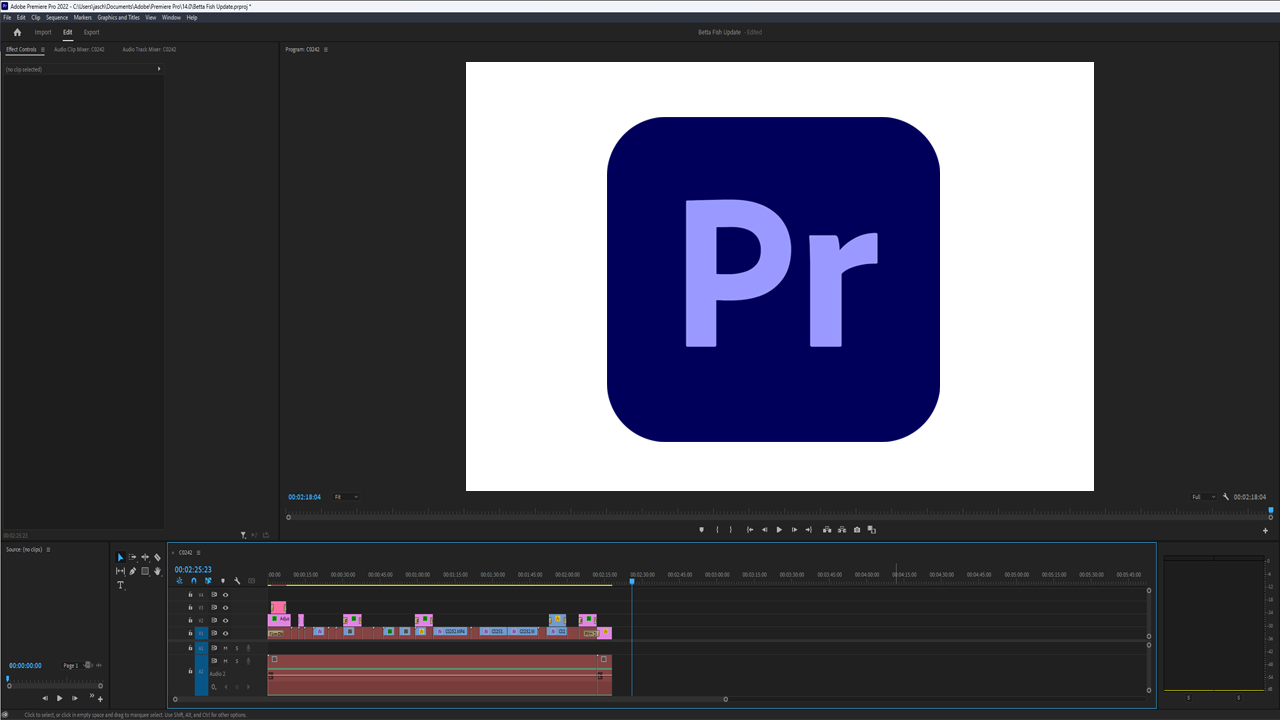The width and height of the screenshot is (1280, 720).
Task: Add a marker in the Program monitor
Action: (701, 530)
